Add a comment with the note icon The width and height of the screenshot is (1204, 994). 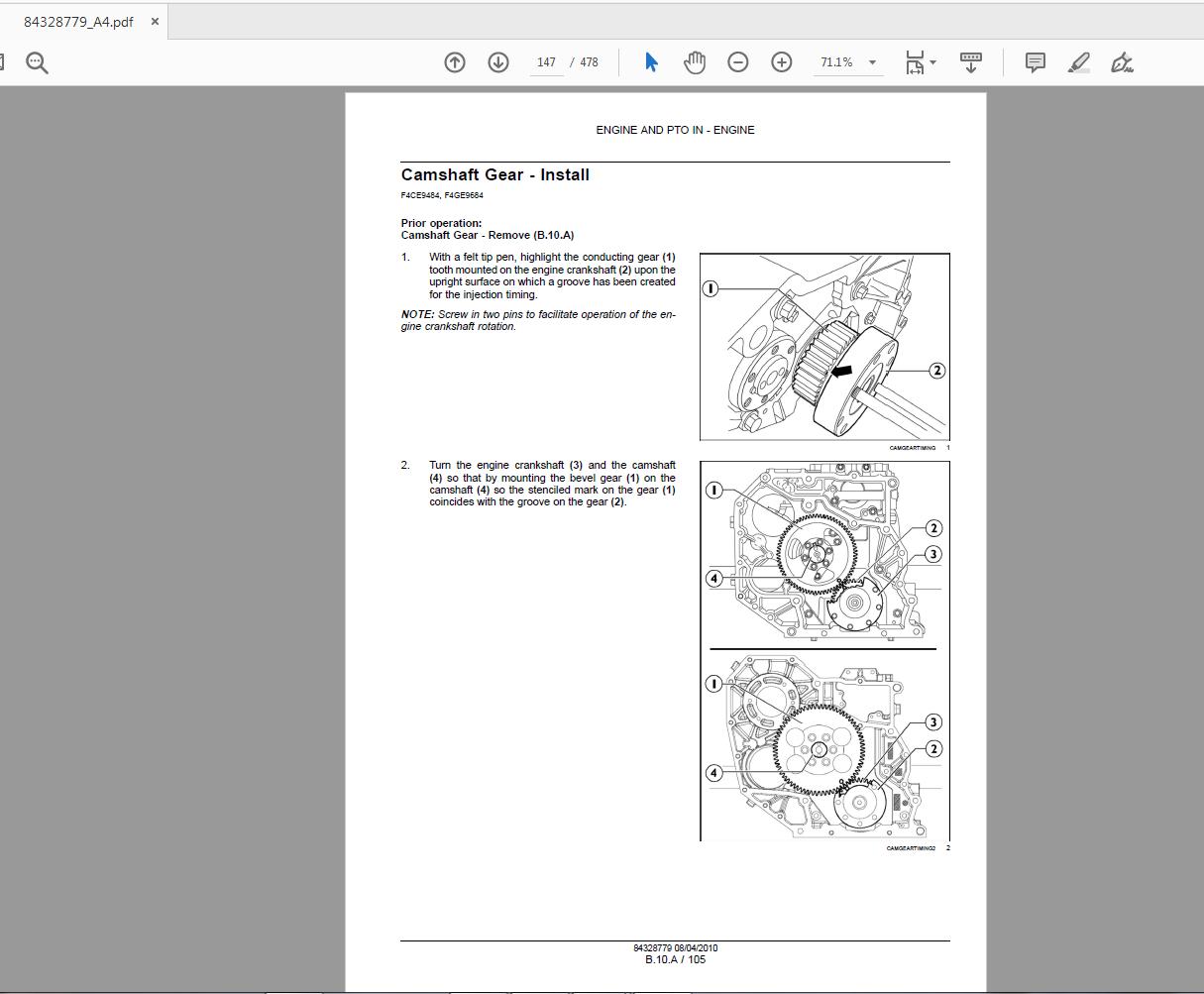(x=1035, y=62)
